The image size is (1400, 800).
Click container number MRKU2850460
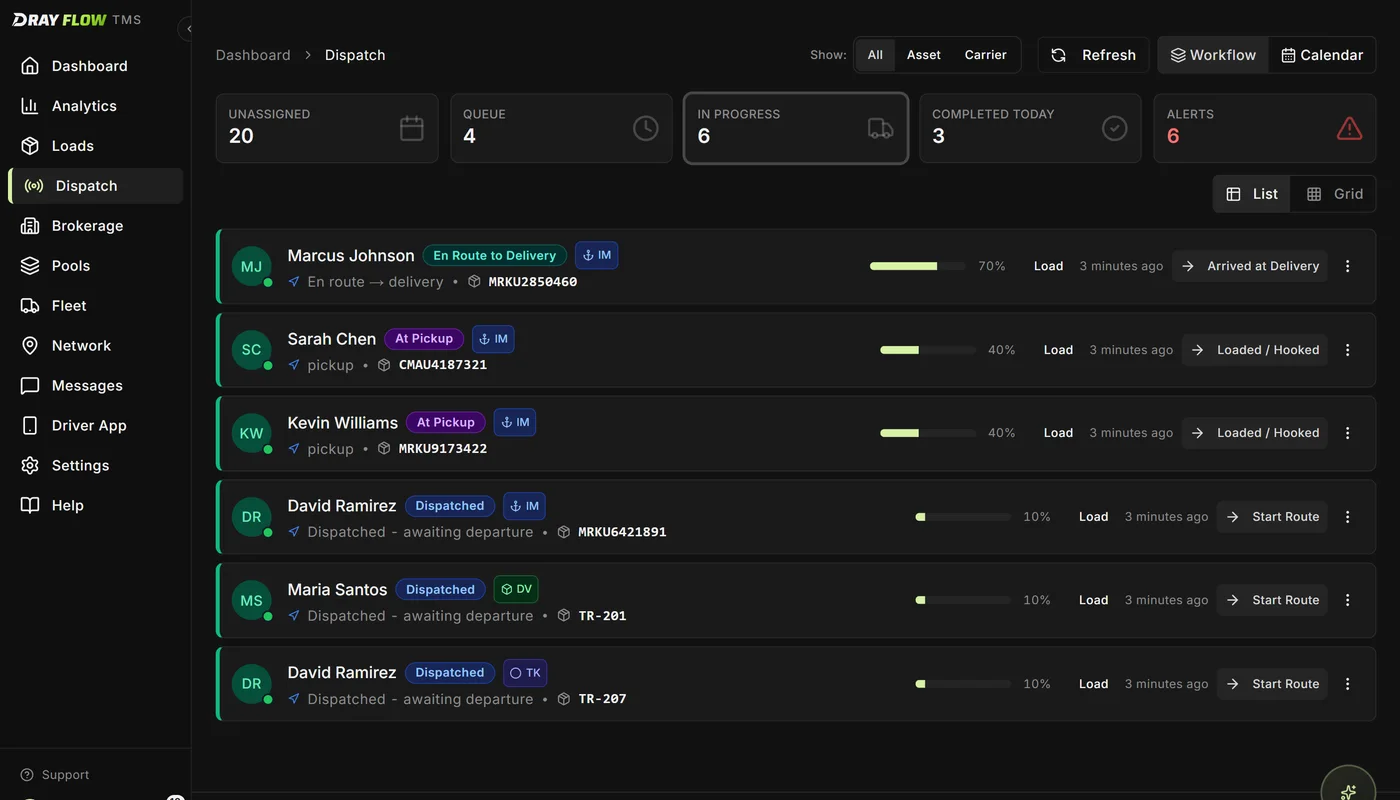533,282
